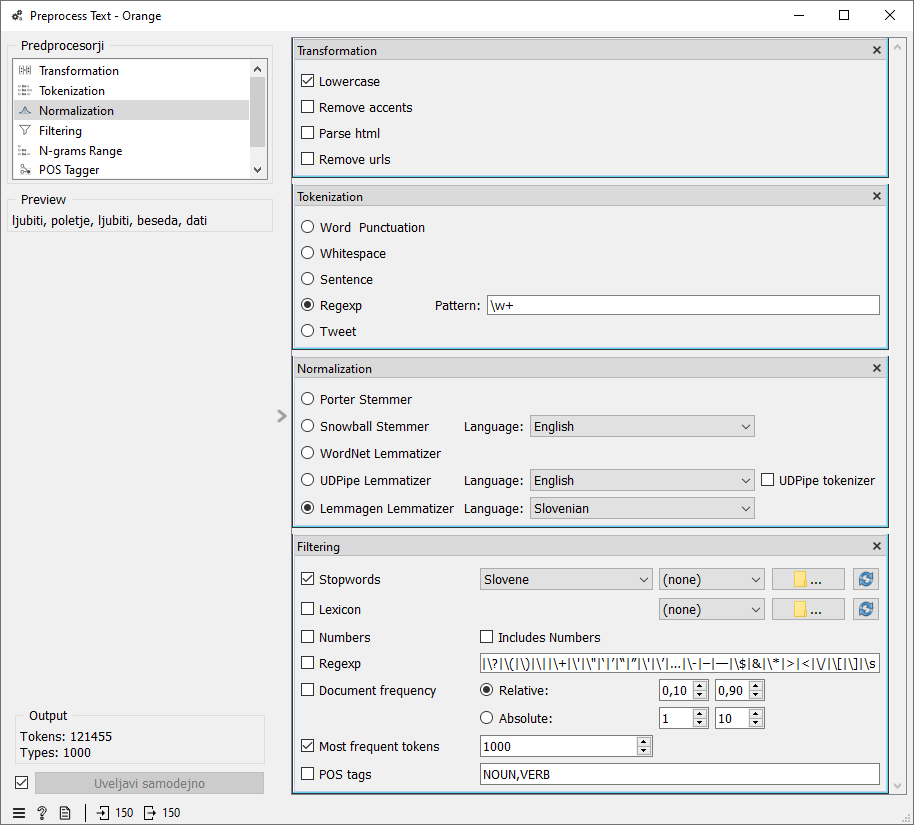Click the report document icon in status bar
The image size is (914, 825).
click(65, 813)
